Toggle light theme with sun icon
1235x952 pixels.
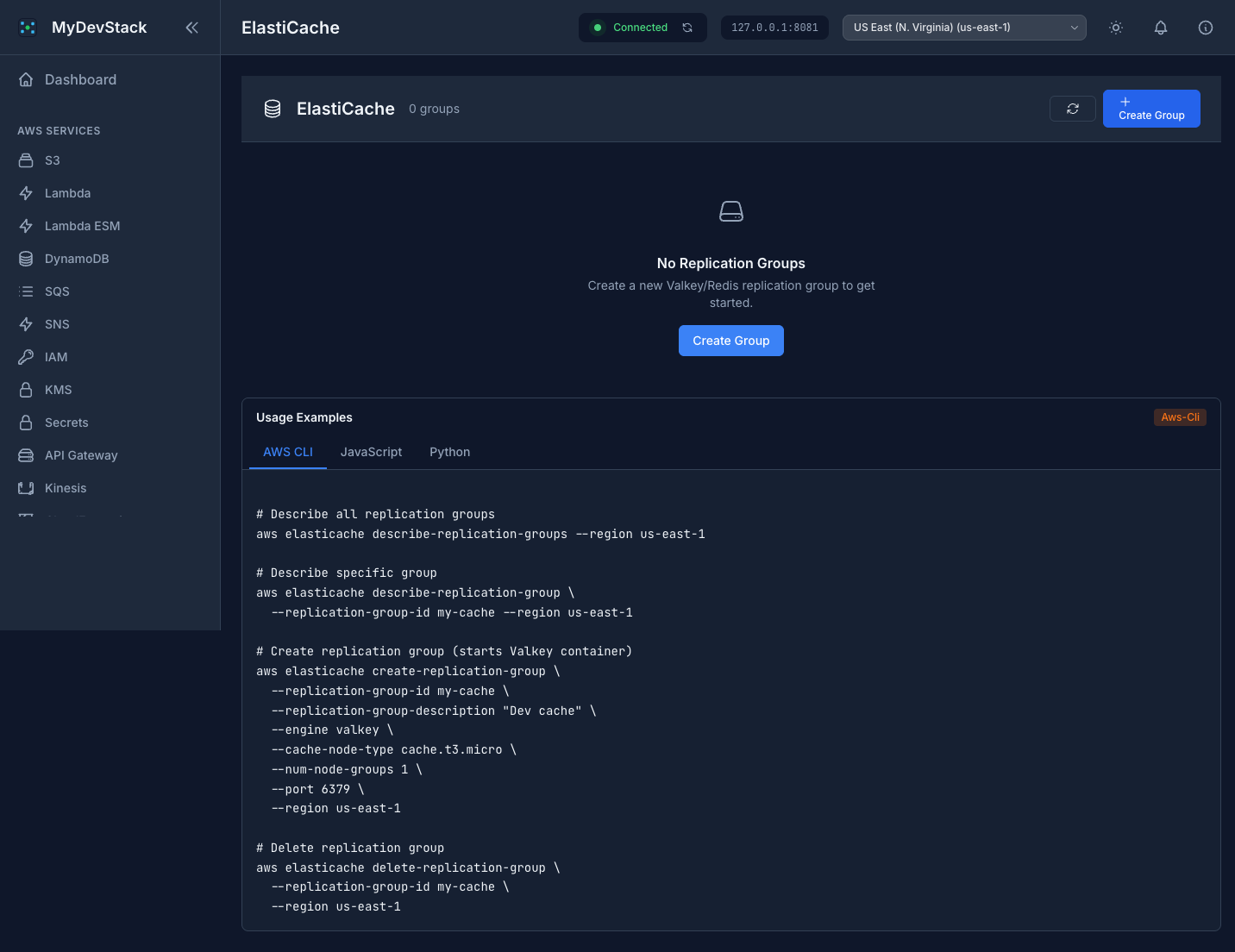(1116, 28)
